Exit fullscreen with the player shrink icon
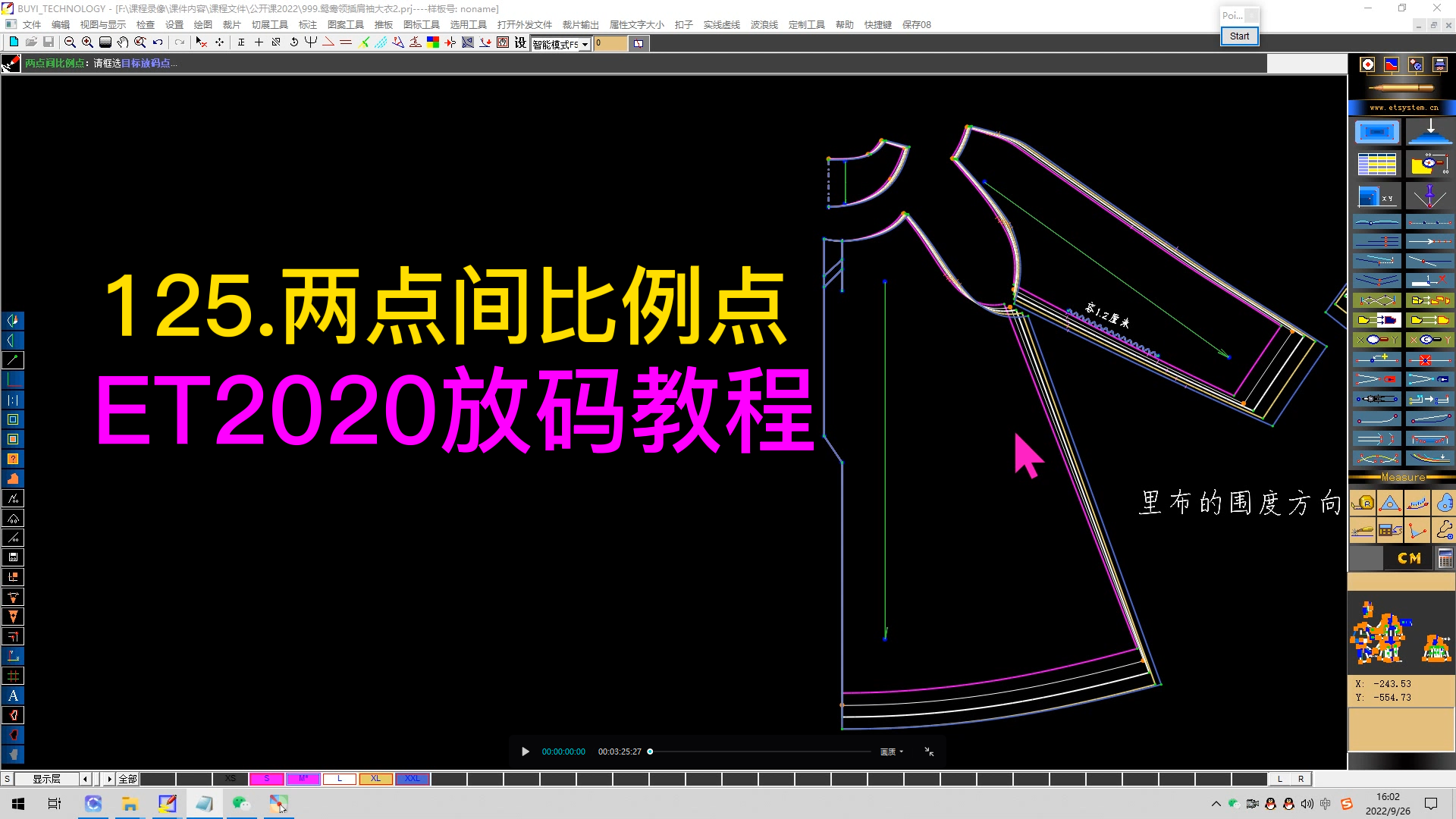1456x819 pixels. 929,752
